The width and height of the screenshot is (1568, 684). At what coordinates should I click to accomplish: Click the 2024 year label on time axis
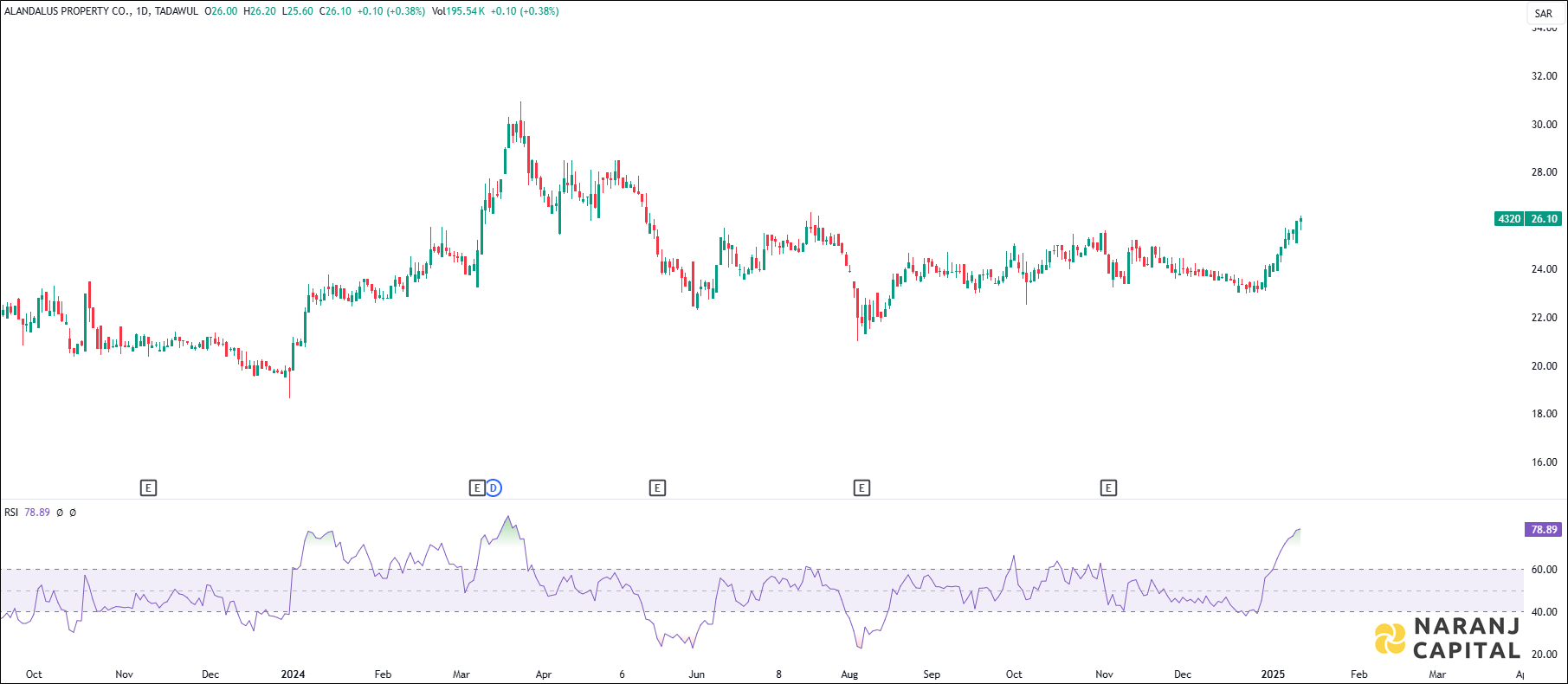[293, 674]
